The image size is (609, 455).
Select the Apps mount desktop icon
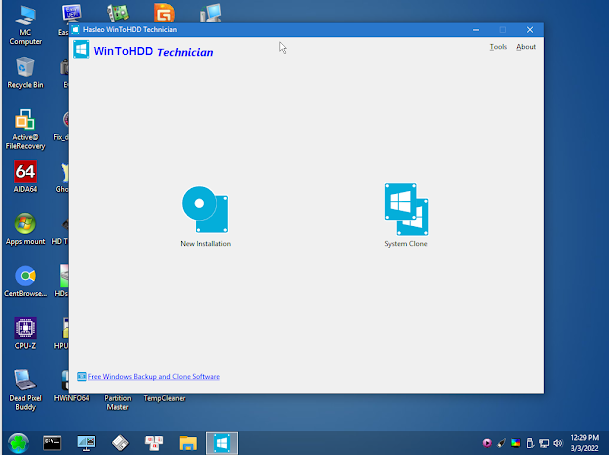25,229
